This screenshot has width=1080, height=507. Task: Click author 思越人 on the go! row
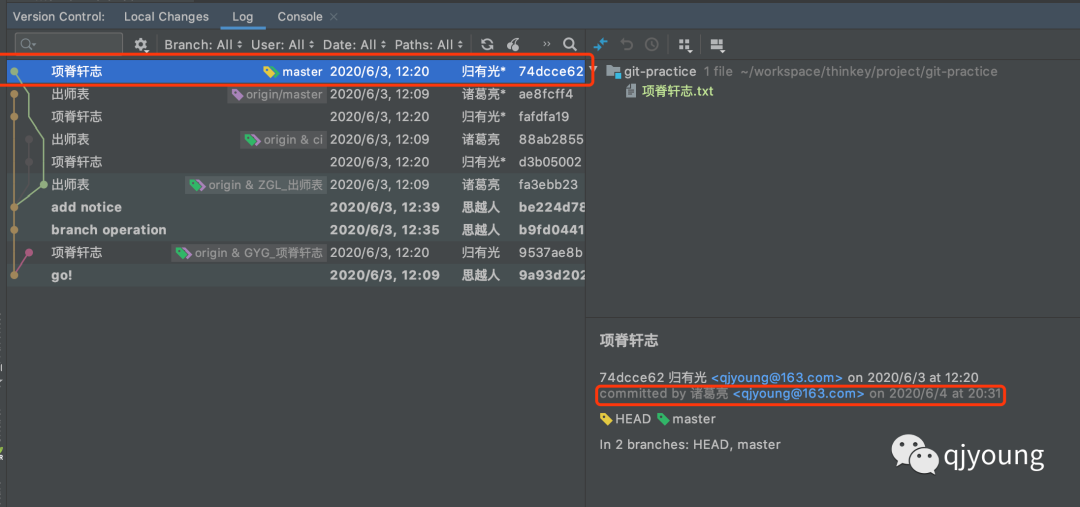point(480,276)
